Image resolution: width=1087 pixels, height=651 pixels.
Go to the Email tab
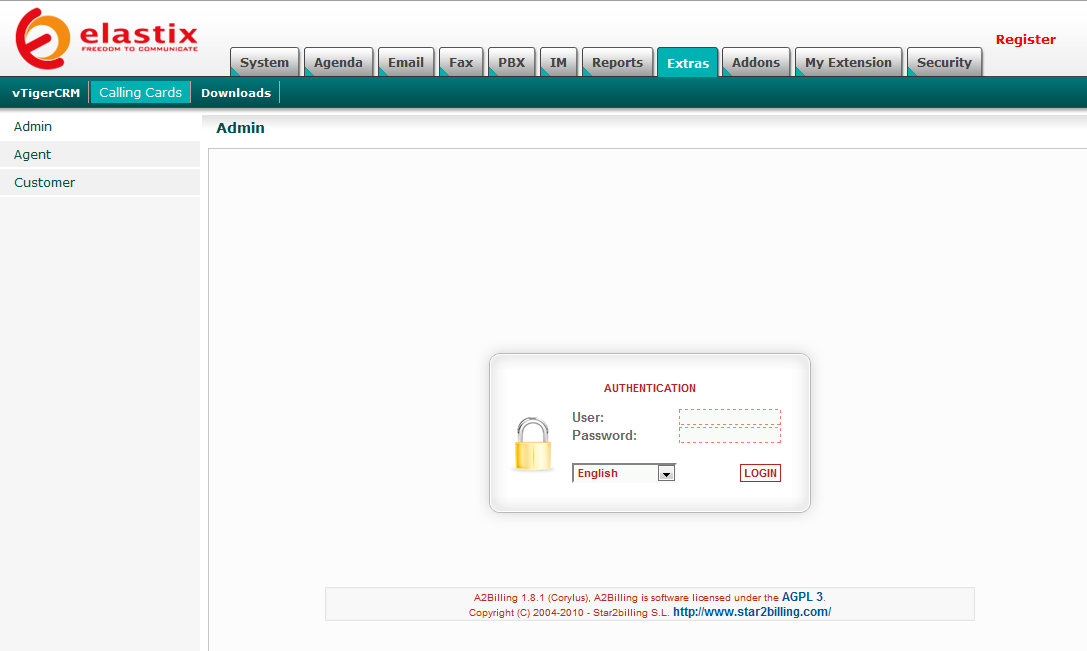[x=405, y=62]
